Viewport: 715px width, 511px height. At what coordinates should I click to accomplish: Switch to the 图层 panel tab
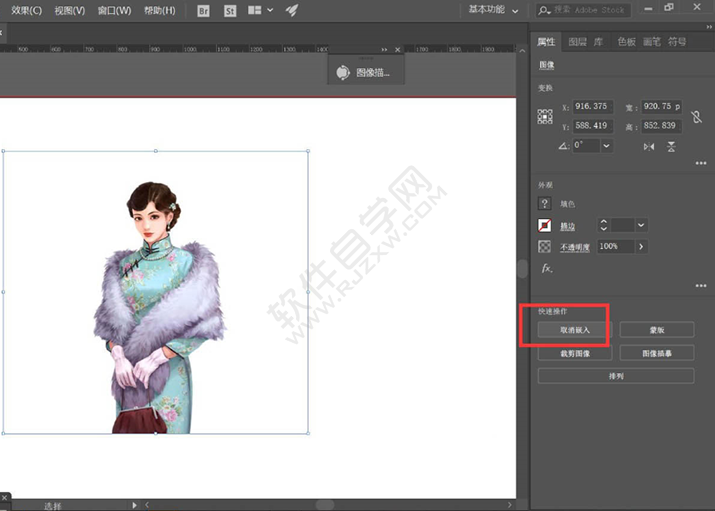(577, 42)
